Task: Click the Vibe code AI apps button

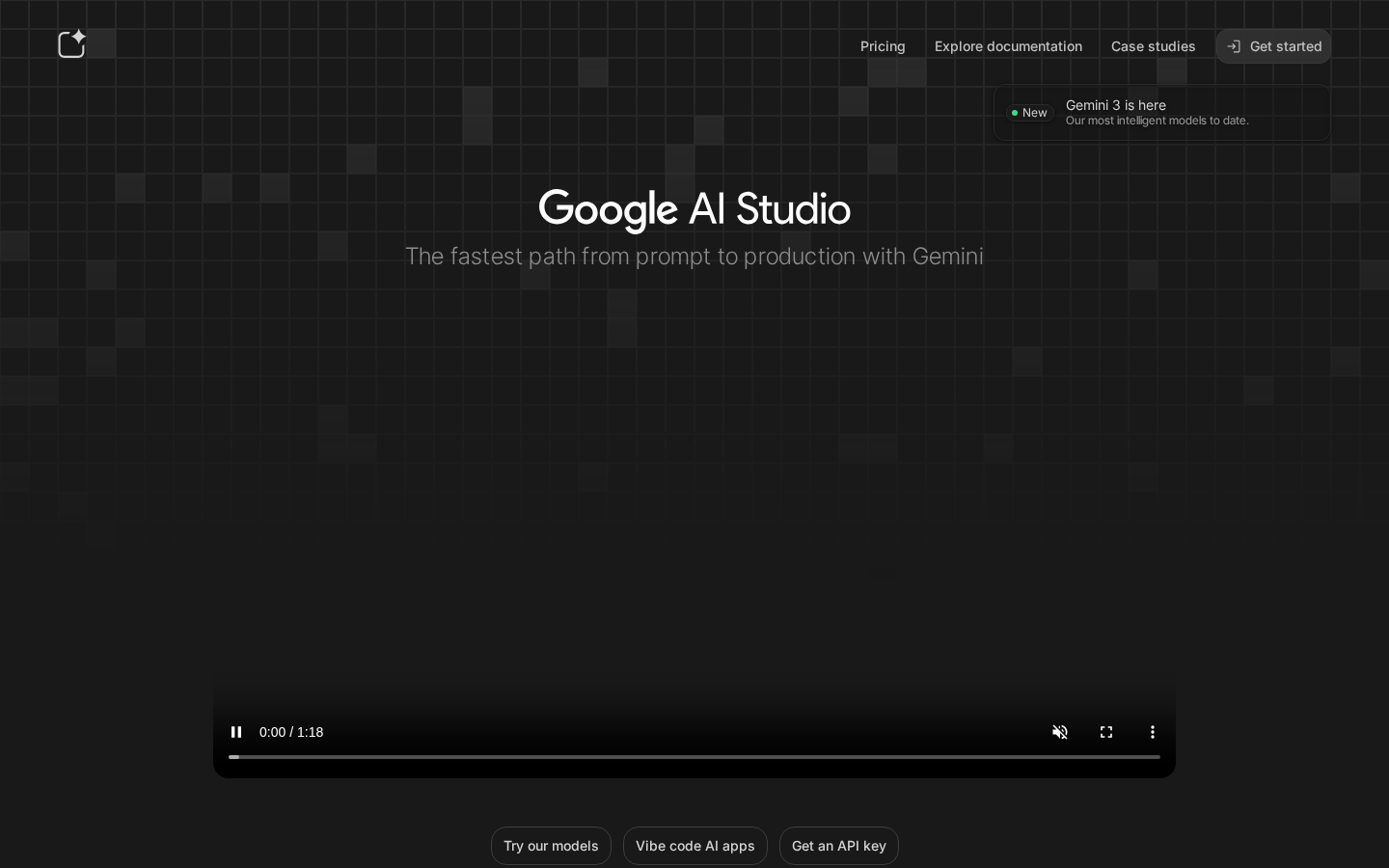Action: pyautogui.click(x=695, y=846)
